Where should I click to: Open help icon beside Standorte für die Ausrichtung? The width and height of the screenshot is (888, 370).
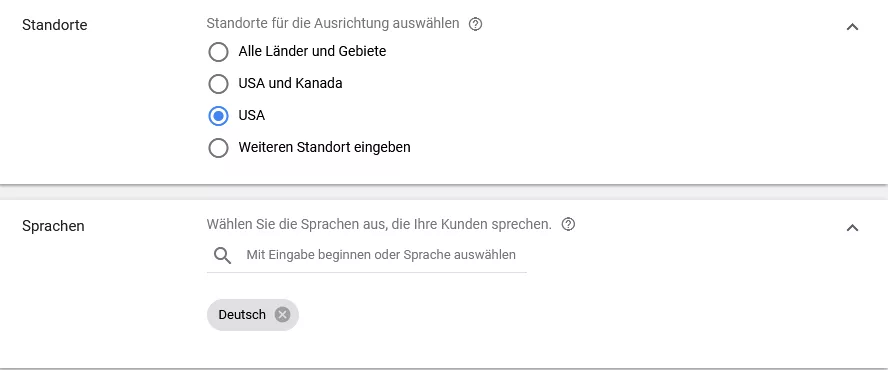point(476,24)
